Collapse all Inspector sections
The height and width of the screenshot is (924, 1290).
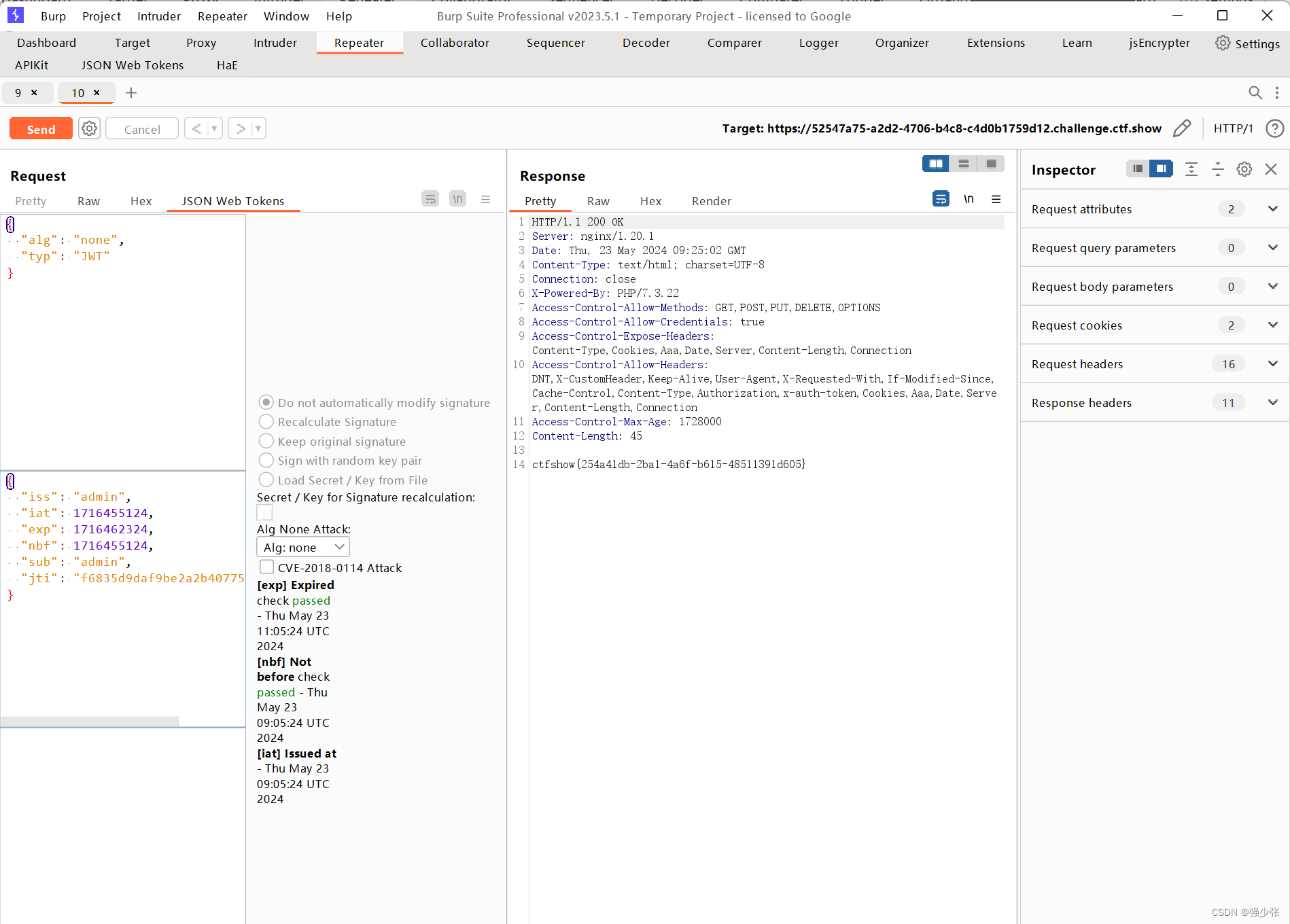[1217, 169]
